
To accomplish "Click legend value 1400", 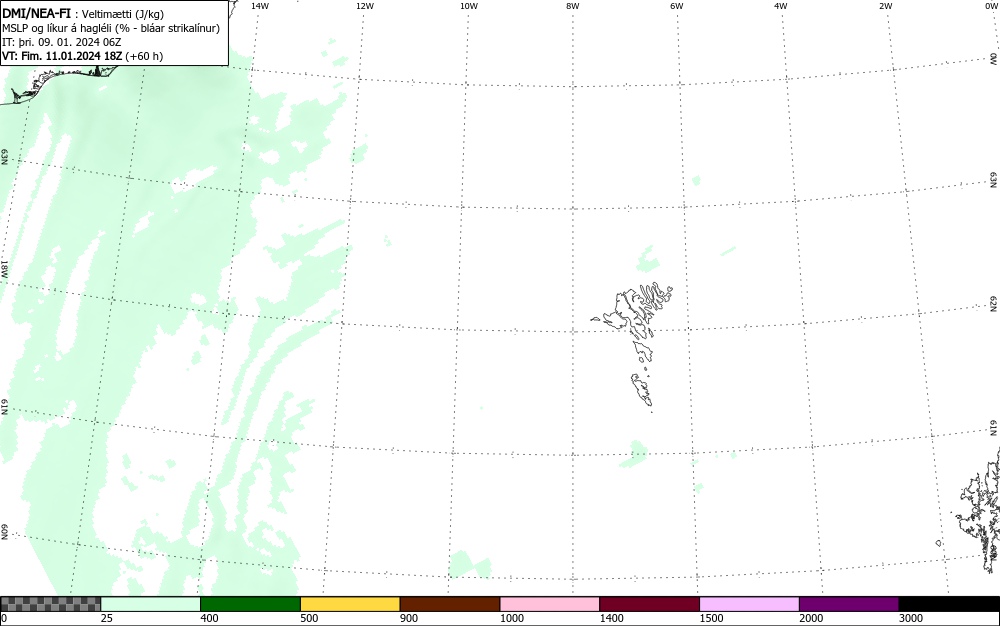I will tap(611, 618).
